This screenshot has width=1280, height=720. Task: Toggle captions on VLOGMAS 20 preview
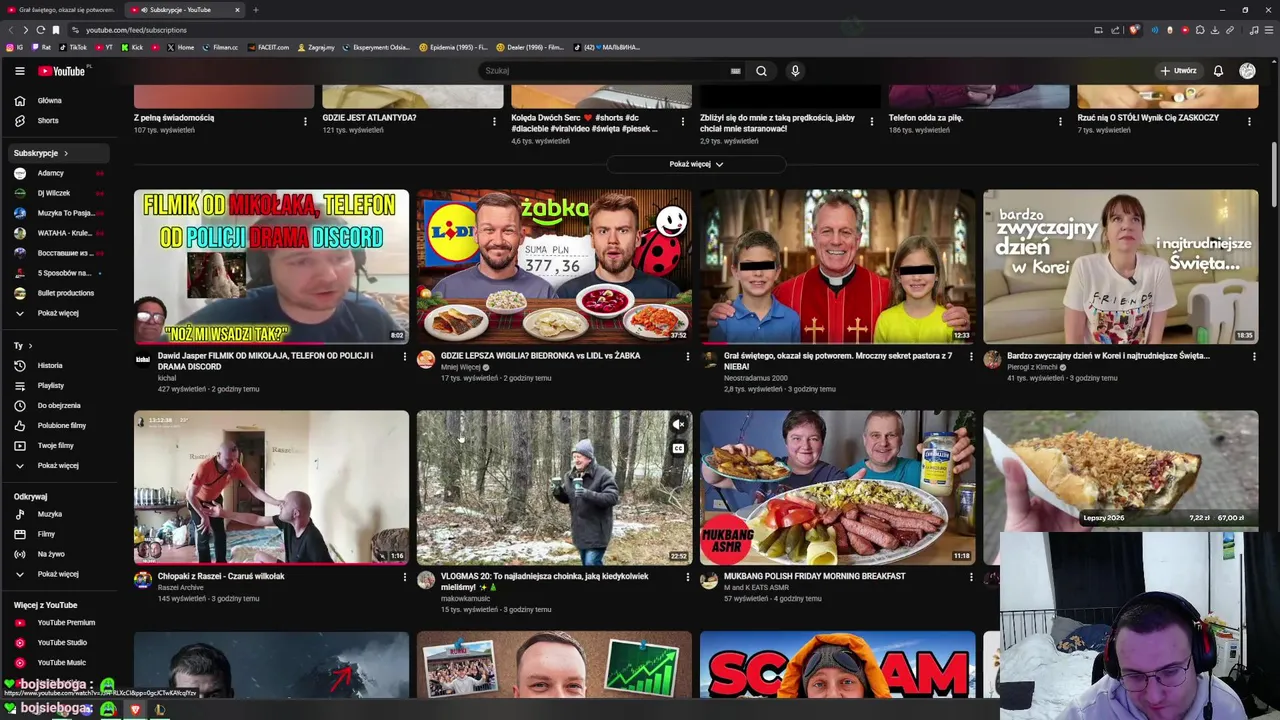click(678, 449)
